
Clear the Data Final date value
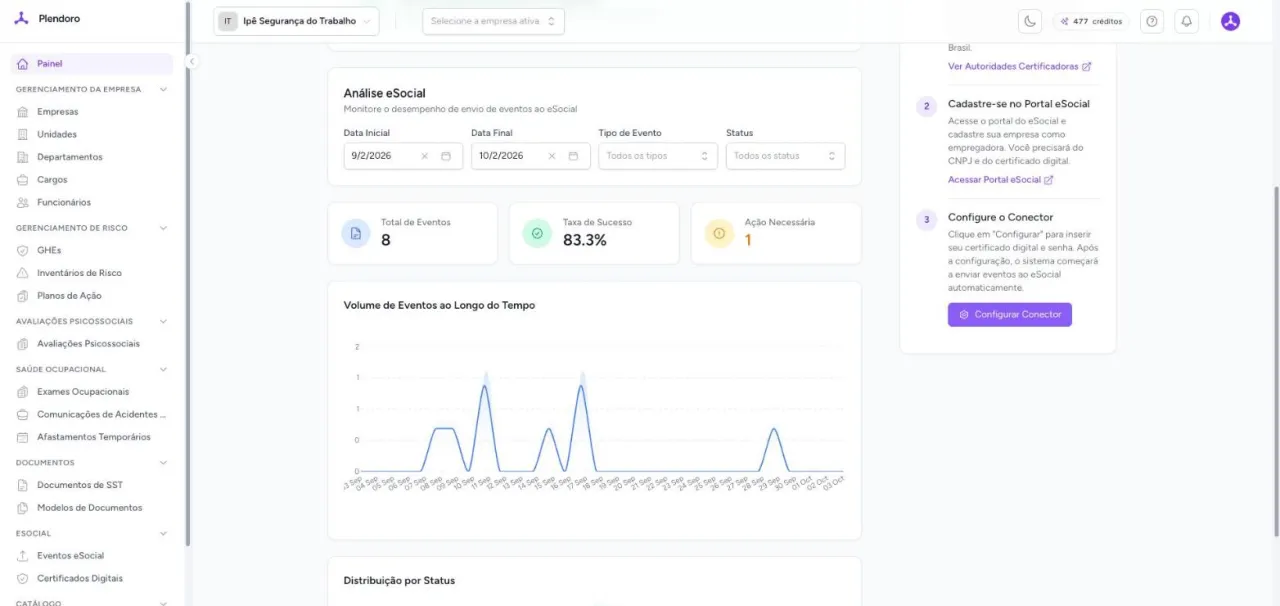552,156
